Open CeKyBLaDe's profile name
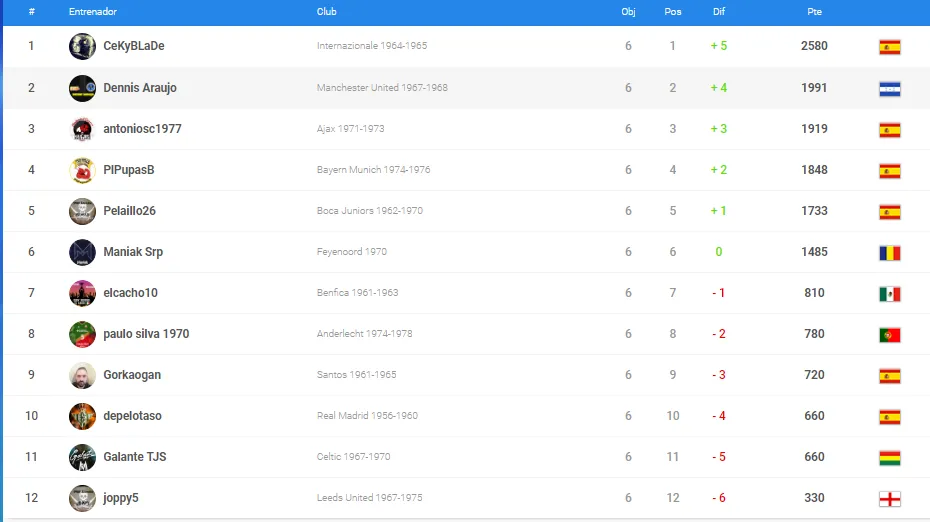Image resolution: width=930 pixels, height=522 pixels. pos(134,46)
